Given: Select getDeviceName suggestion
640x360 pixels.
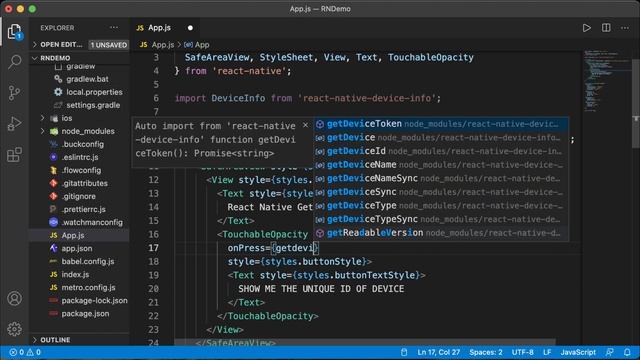Looking at the screenshot, I should tap(441, 164).
